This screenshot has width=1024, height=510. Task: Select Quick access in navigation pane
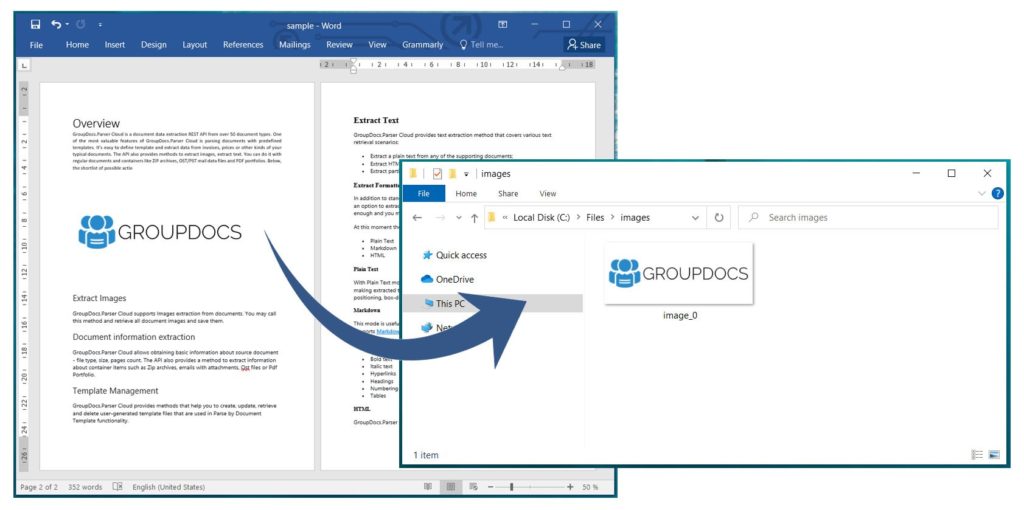(x=455, y=255)
